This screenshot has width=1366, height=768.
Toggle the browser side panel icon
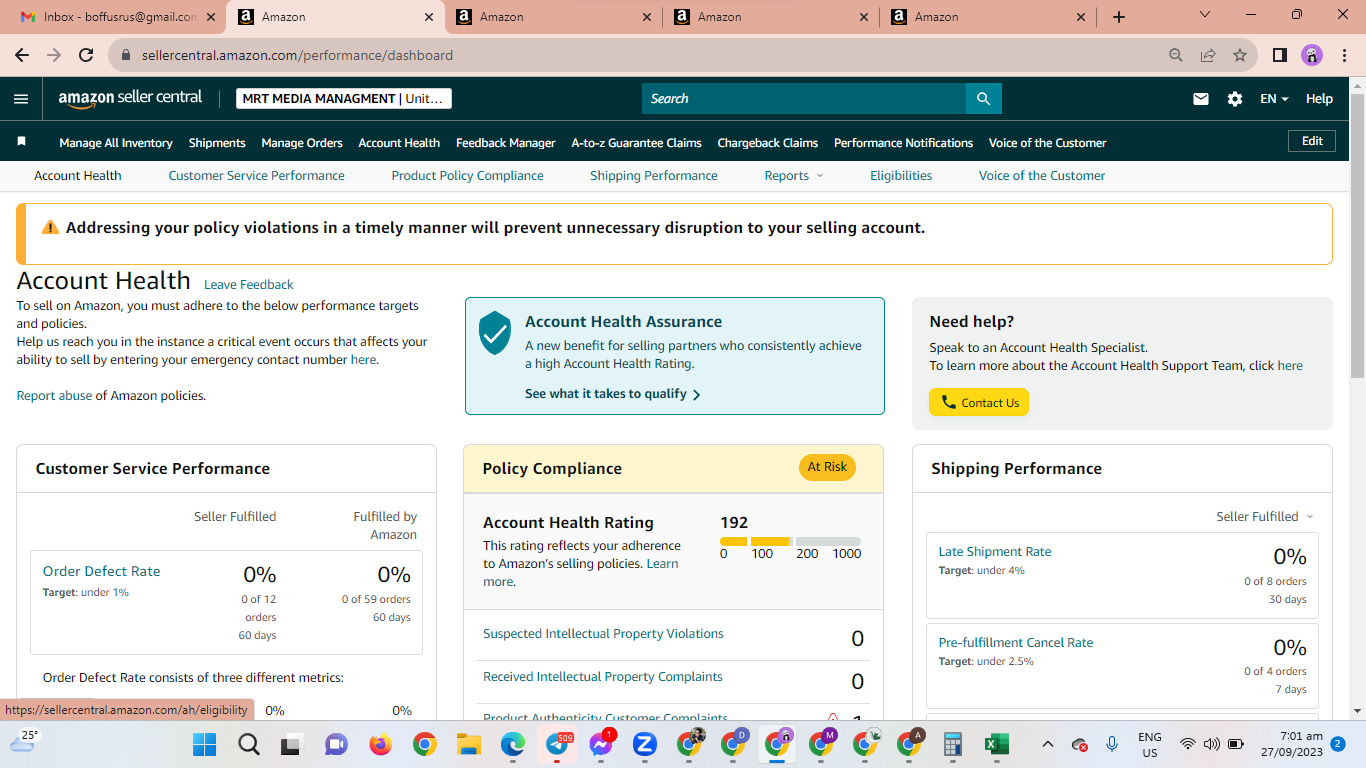pos(1279,56)
